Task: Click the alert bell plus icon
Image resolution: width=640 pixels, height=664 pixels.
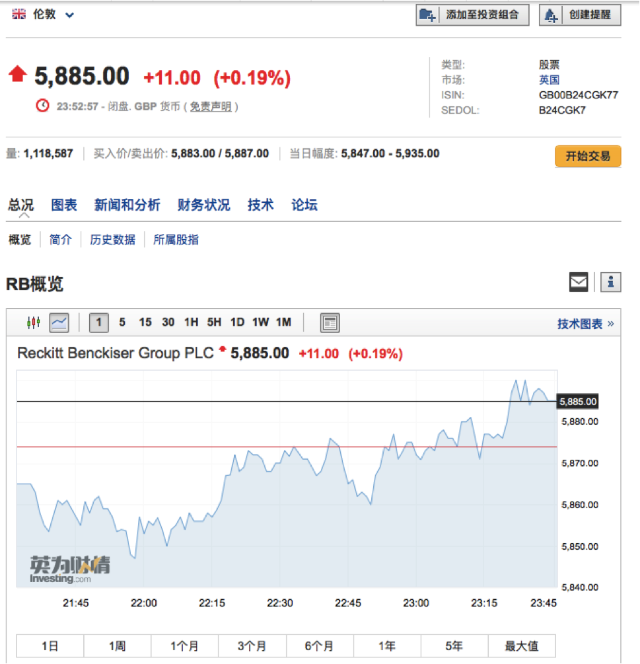Action: [x=551, y=16]
